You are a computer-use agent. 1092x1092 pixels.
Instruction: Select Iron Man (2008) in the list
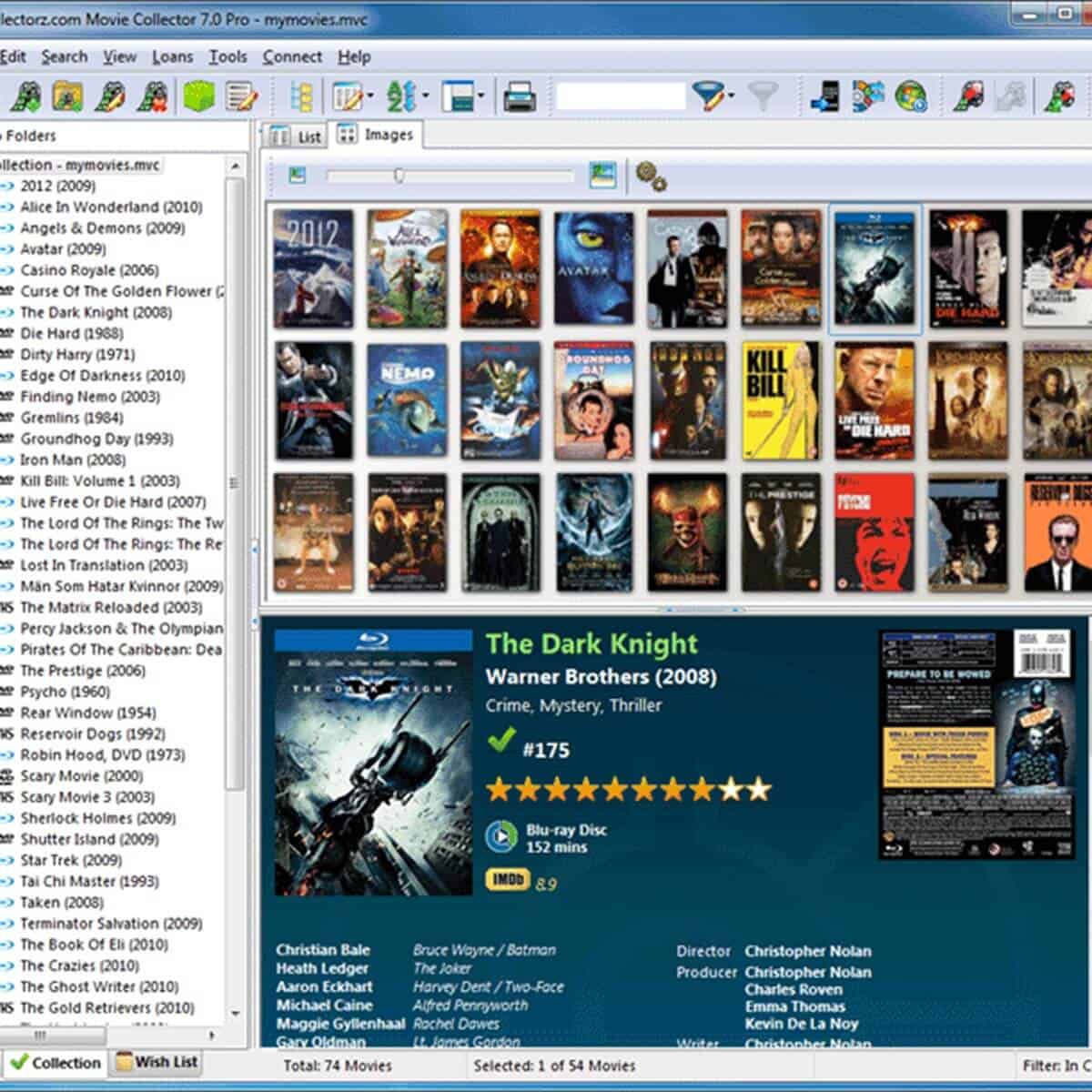coord(73,460)
